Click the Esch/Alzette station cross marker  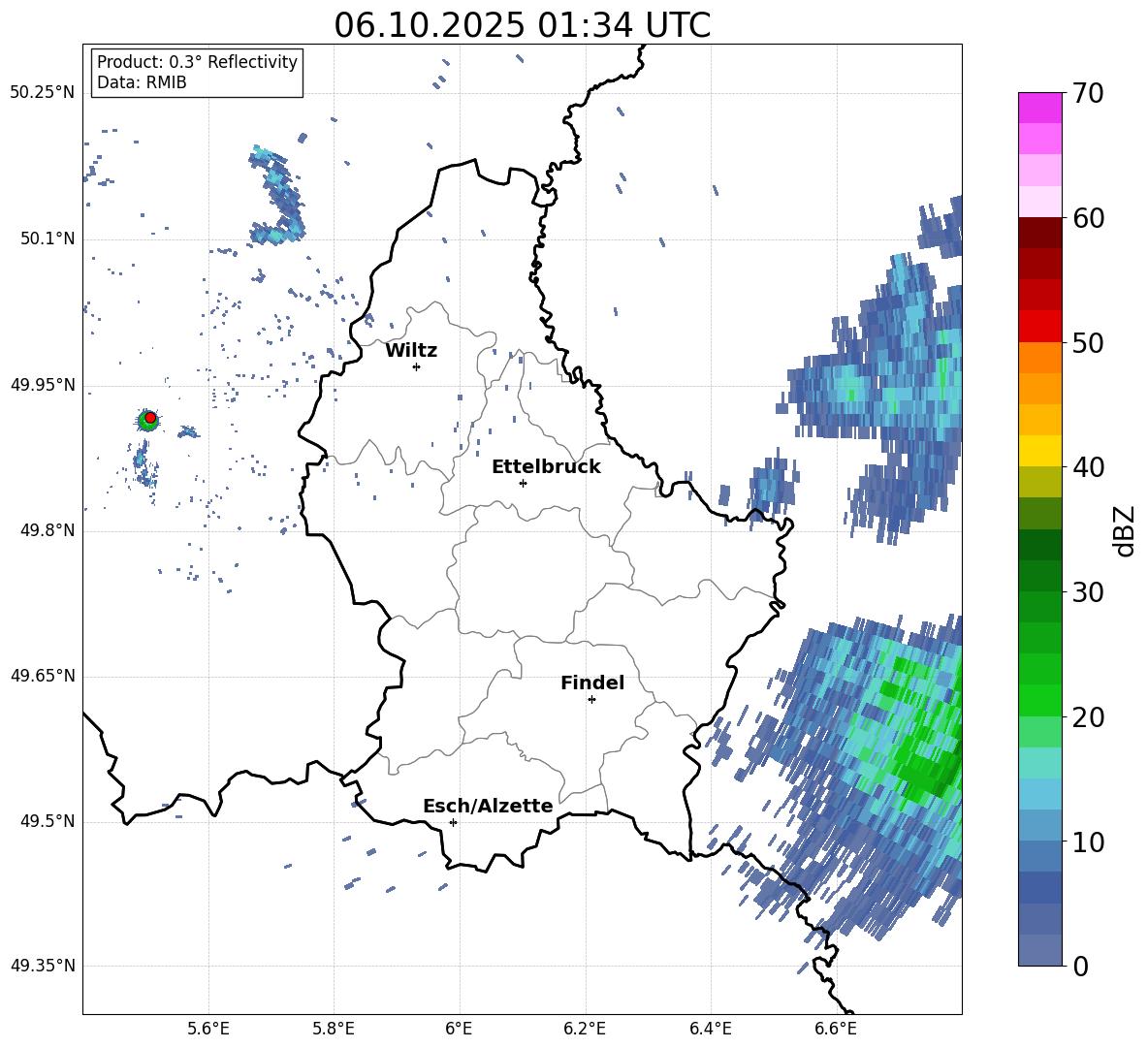coord(453,822)
